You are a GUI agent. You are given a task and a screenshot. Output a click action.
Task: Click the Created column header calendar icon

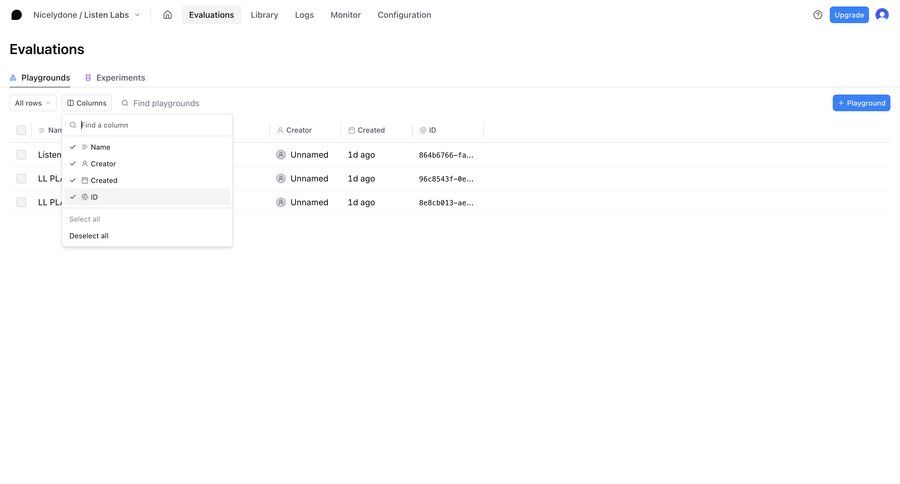tap(351, 130)
